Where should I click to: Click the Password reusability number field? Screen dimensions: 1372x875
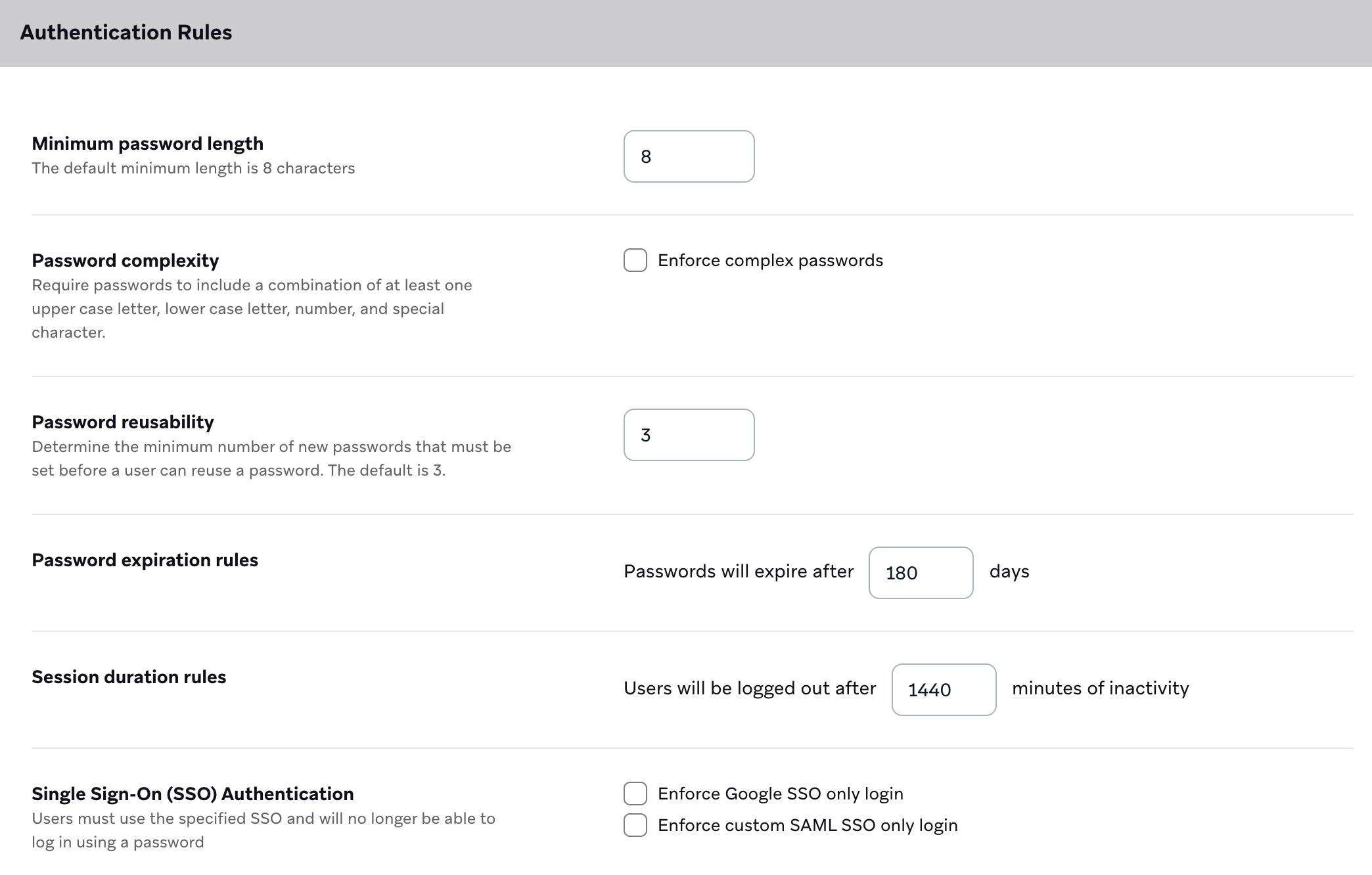point(689,435)
